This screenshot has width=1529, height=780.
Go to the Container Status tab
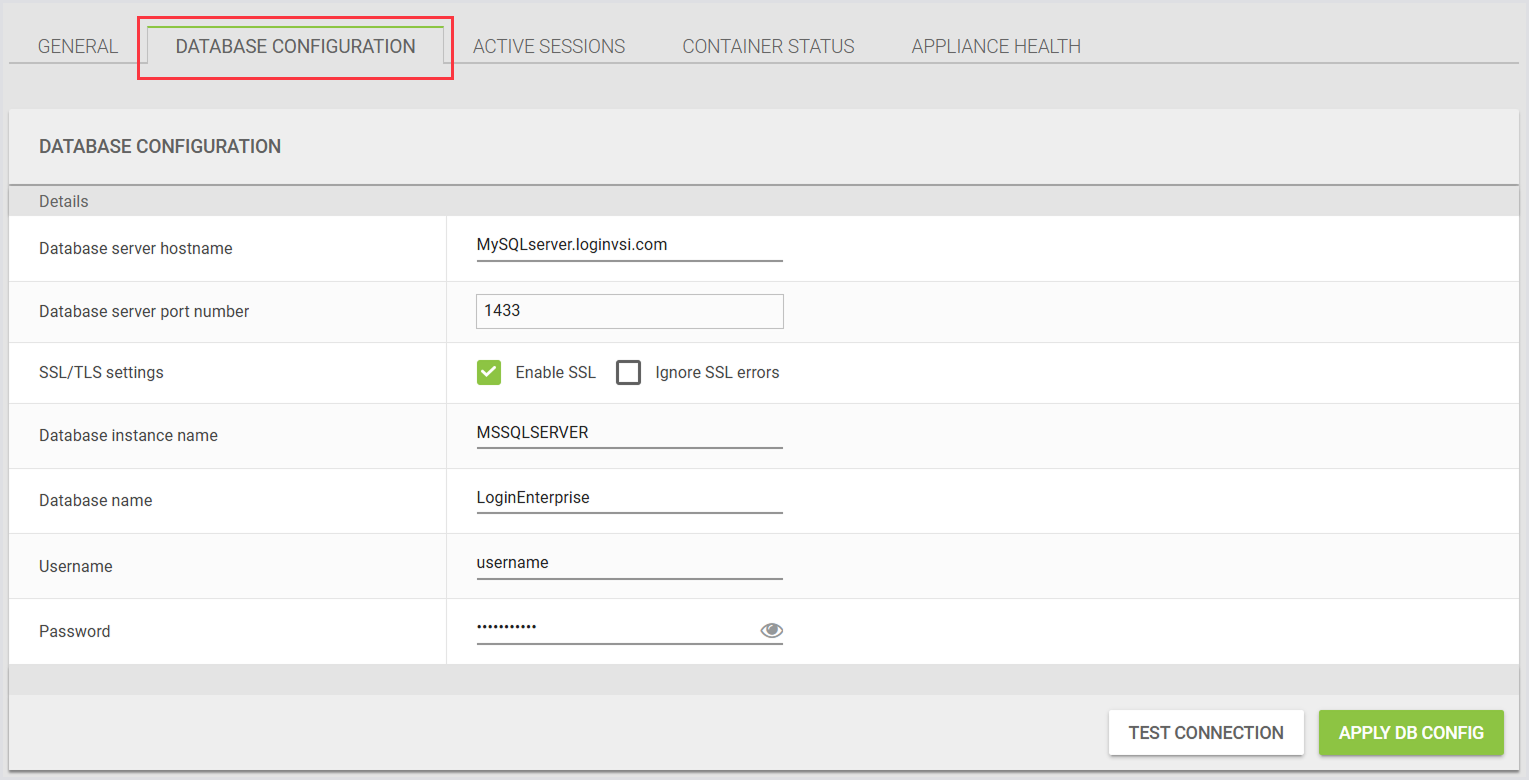point(768,46)
